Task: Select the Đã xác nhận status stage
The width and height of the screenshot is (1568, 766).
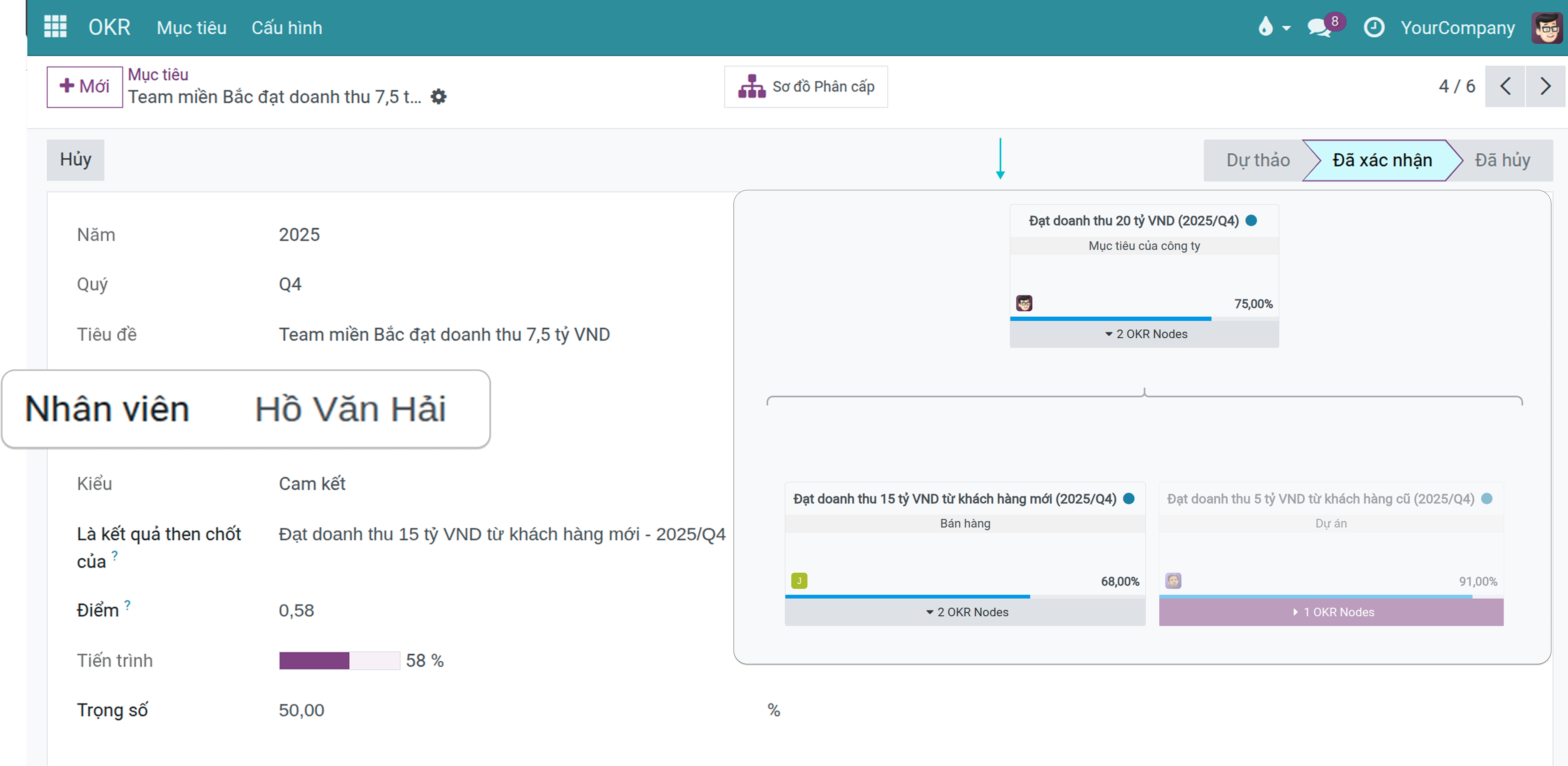Action: [x=1382, y=160]
